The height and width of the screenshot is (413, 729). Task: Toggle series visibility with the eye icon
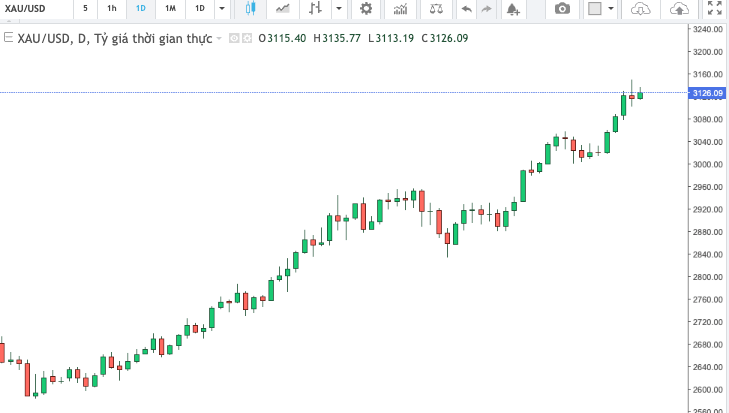234,39
